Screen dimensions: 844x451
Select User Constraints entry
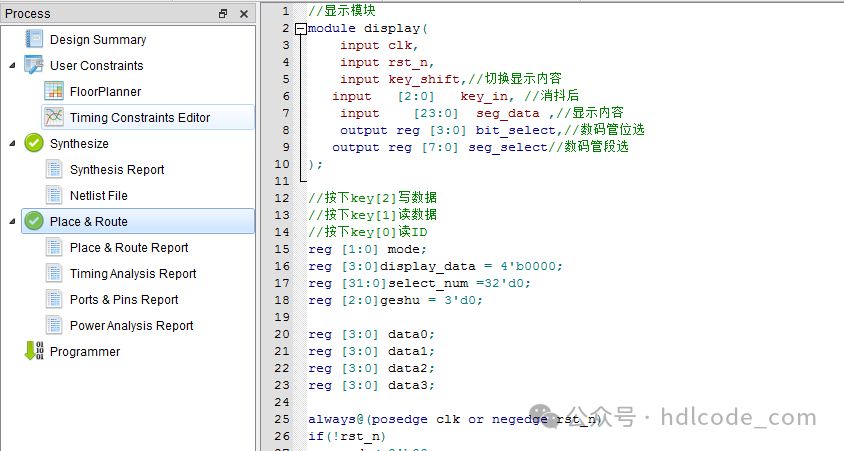(96, 66)
